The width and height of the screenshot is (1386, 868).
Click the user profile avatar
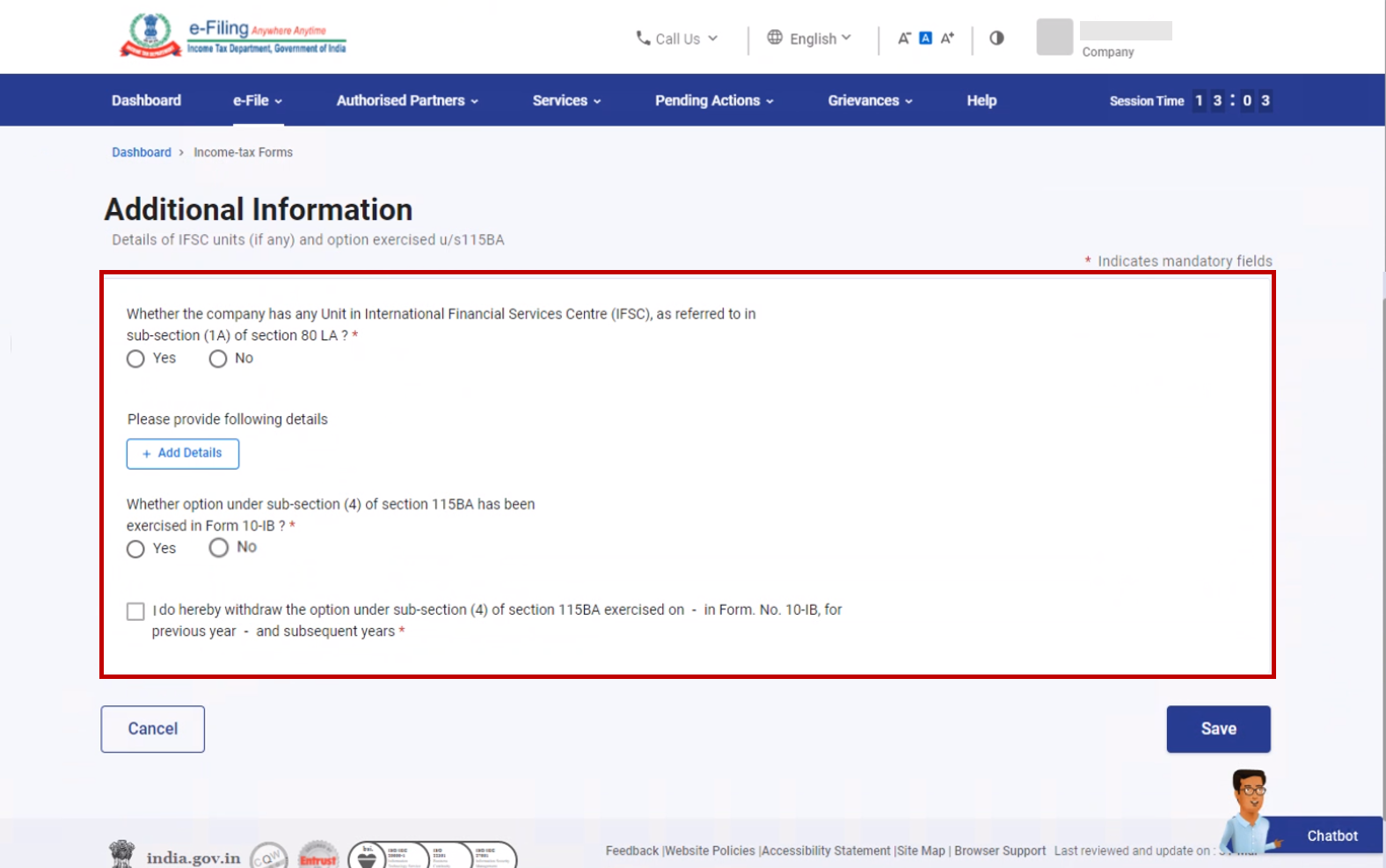[1054, 37]
